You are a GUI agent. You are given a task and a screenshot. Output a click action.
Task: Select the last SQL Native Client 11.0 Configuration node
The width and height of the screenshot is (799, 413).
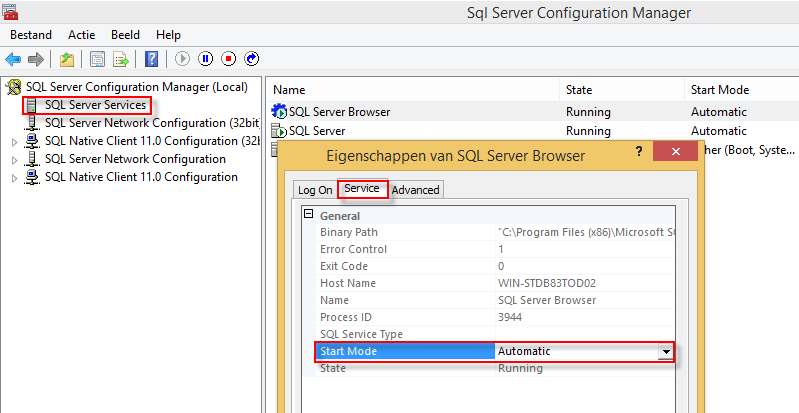point(141,177)
